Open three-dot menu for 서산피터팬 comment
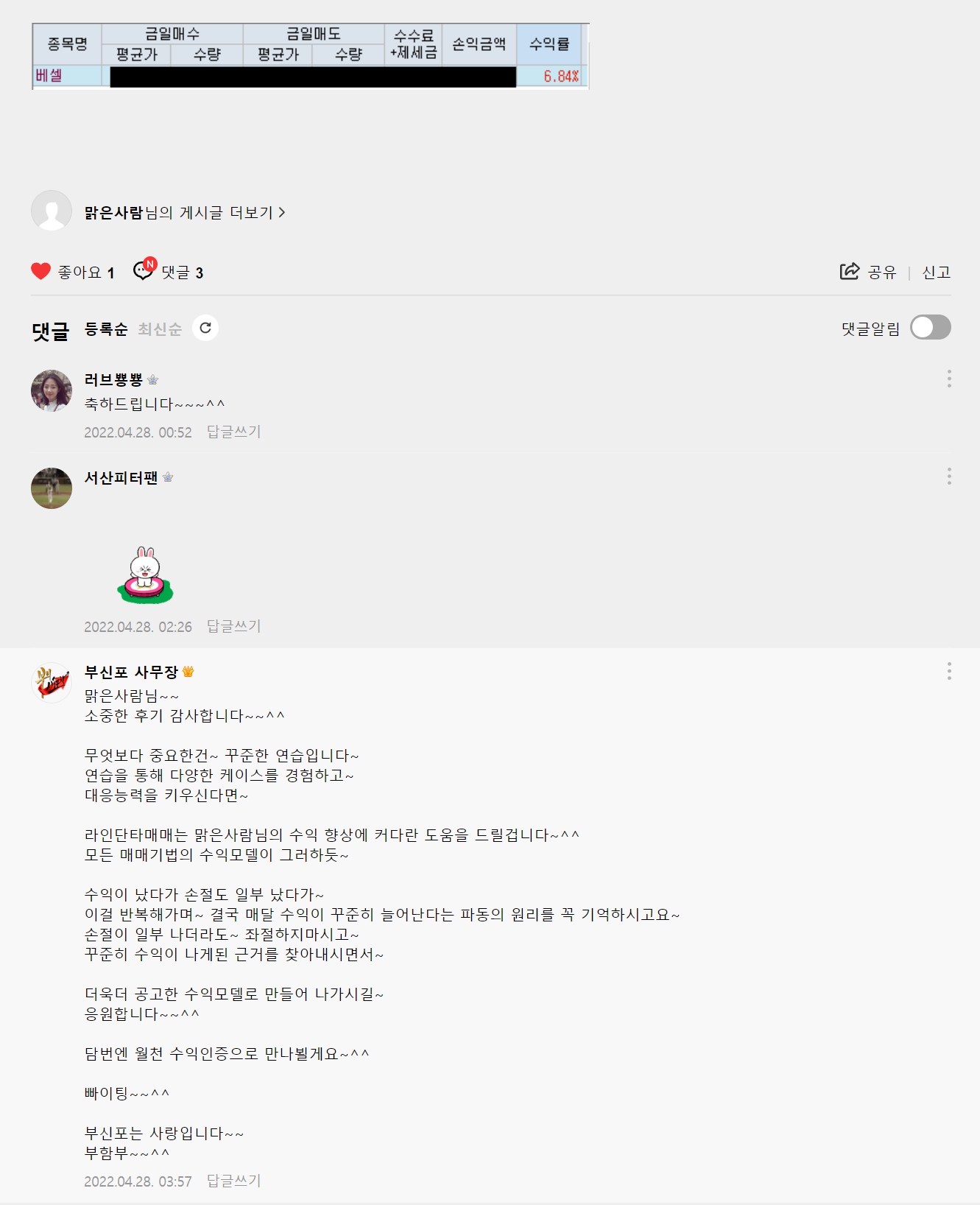 click(x=949, y=477)
